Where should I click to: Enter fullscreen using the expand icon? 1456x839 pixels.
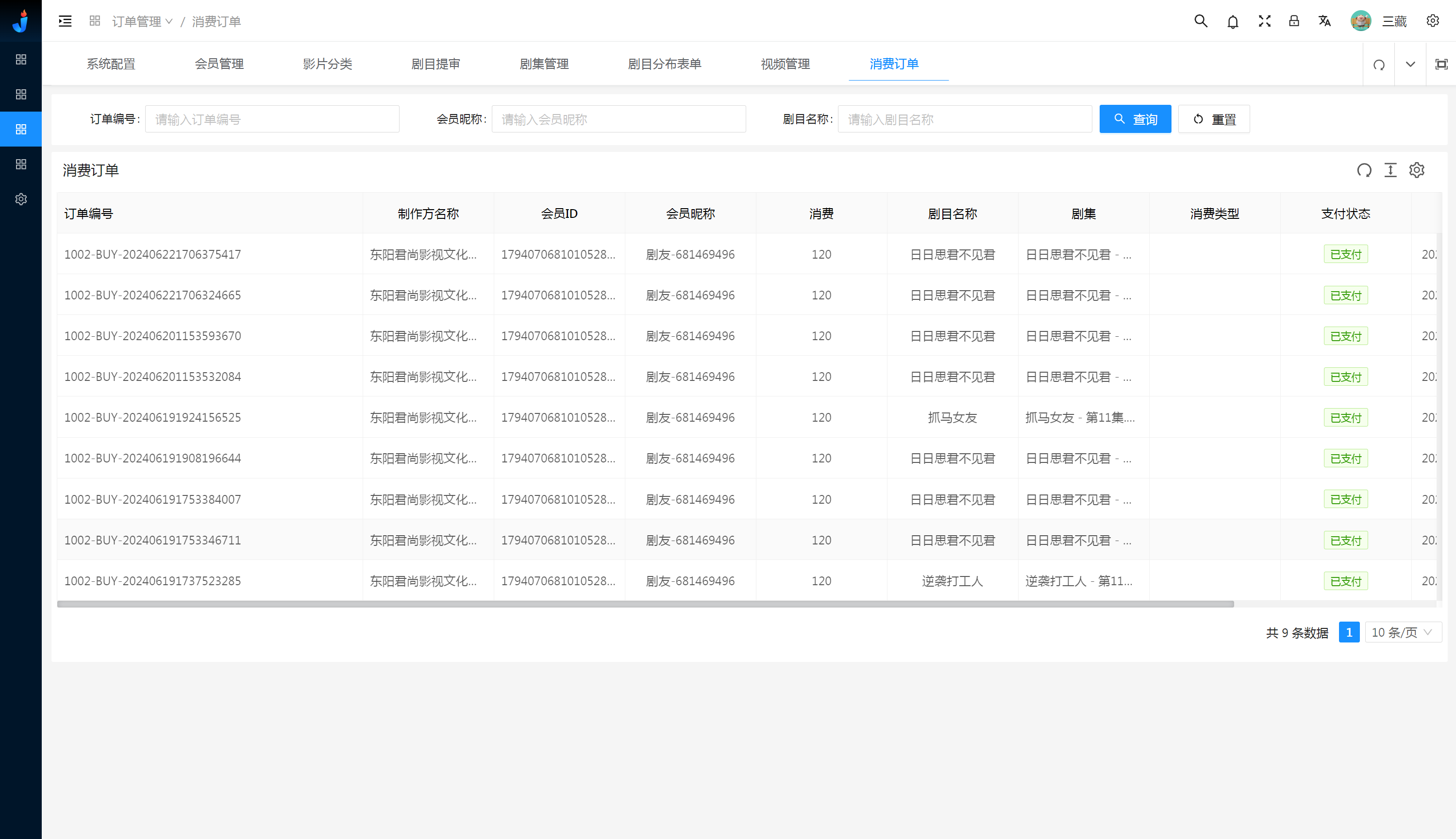(x=1264, y=21)
